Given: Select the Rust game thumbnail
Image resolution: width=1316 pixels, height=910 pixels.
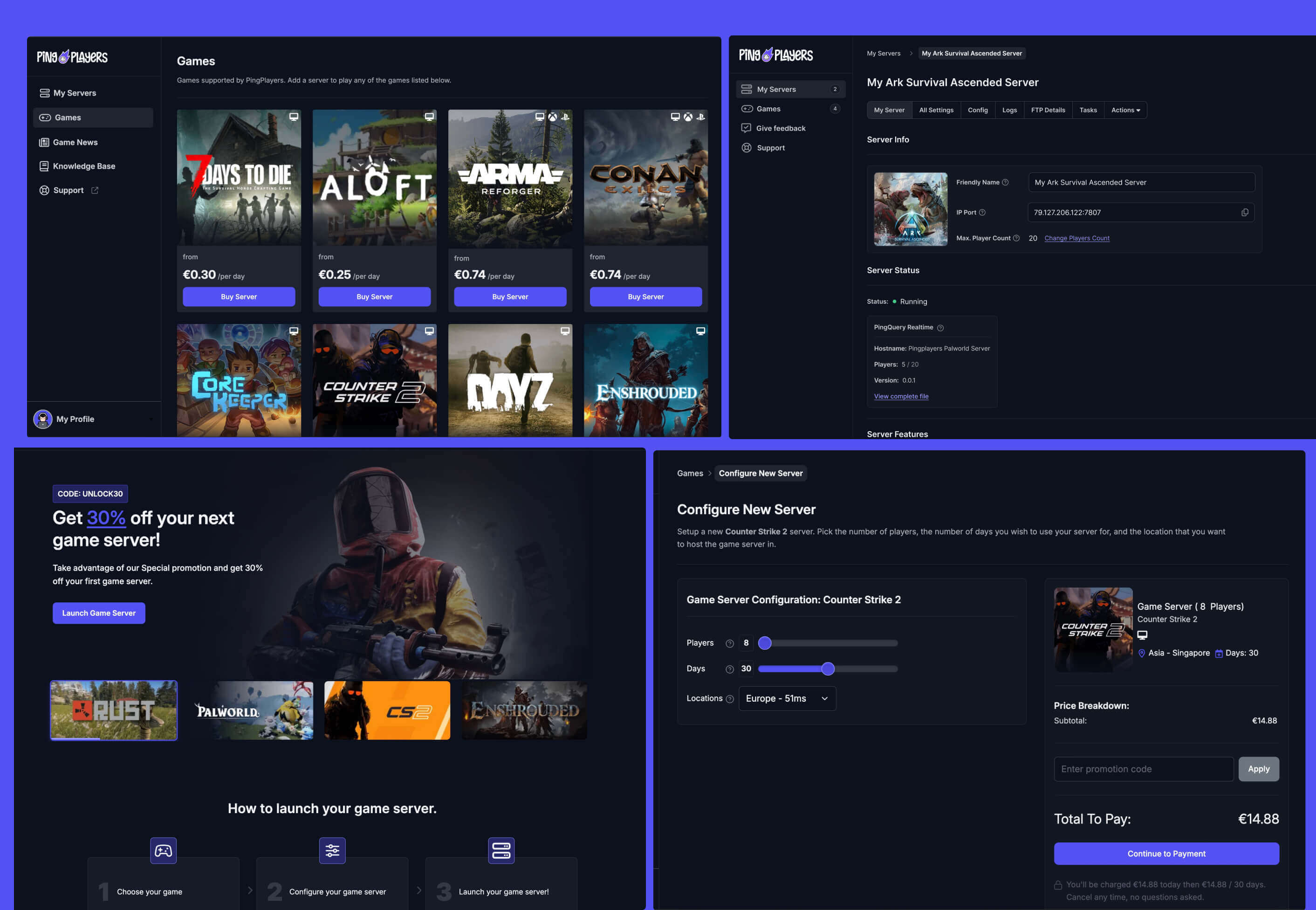Looking at the screenshot, I should (113, 710).
